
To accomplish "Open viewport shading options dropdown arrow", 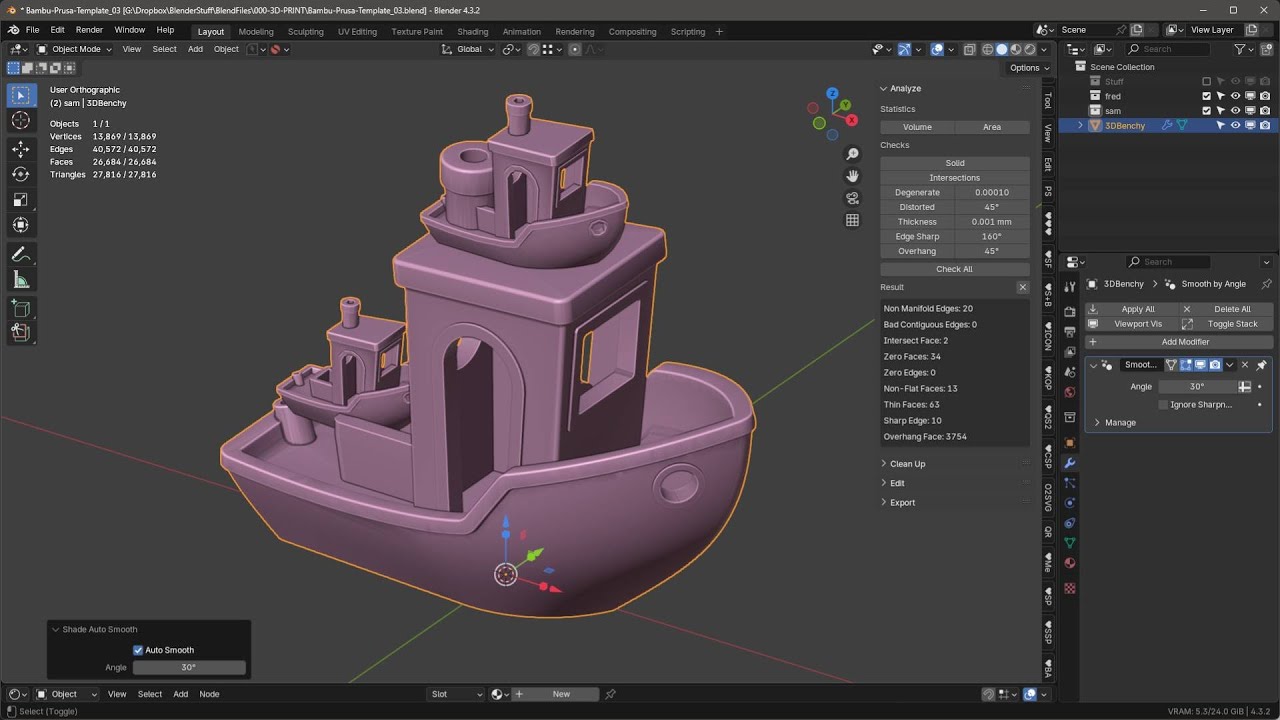I will coord(1045,49).
